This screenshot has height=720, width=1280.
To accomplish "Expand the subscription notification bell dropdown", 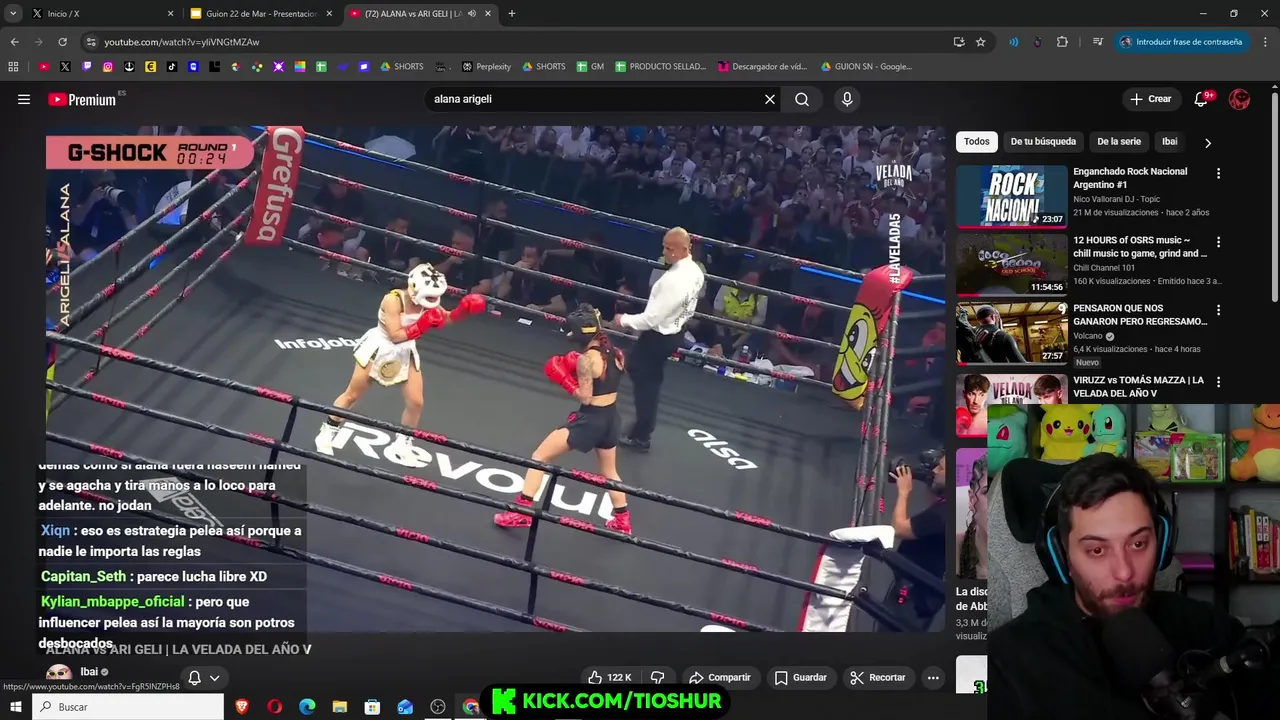I will pyautogui.click(x=204, y=677).
